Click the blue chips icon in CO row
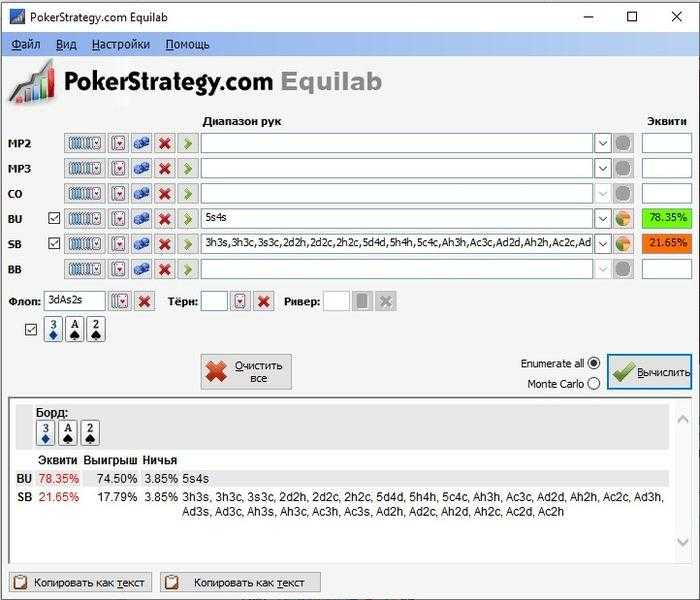Image resolution: width=700 pixels, height=600 pixels. click(x=142, y=194)
